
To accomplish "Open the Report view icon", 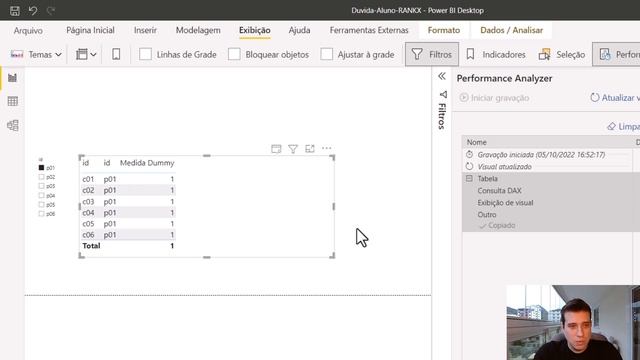I will click(13, 78).
